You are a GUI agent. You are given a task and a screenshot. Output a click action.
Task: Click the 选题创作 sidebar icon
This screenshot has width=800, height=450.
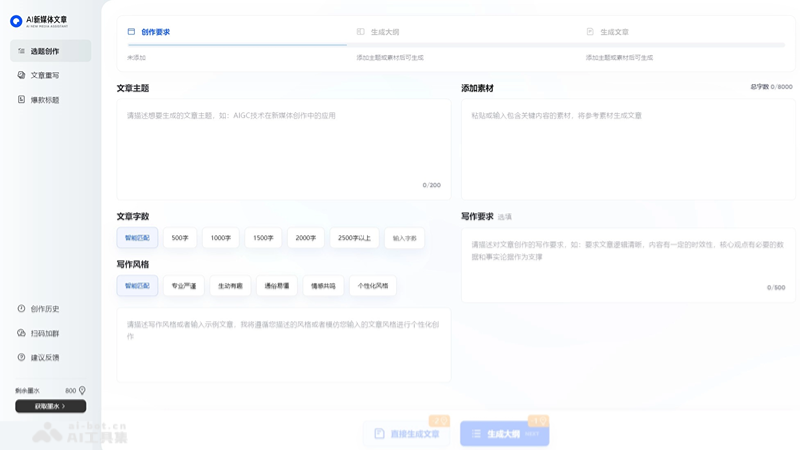click(22, 51)
